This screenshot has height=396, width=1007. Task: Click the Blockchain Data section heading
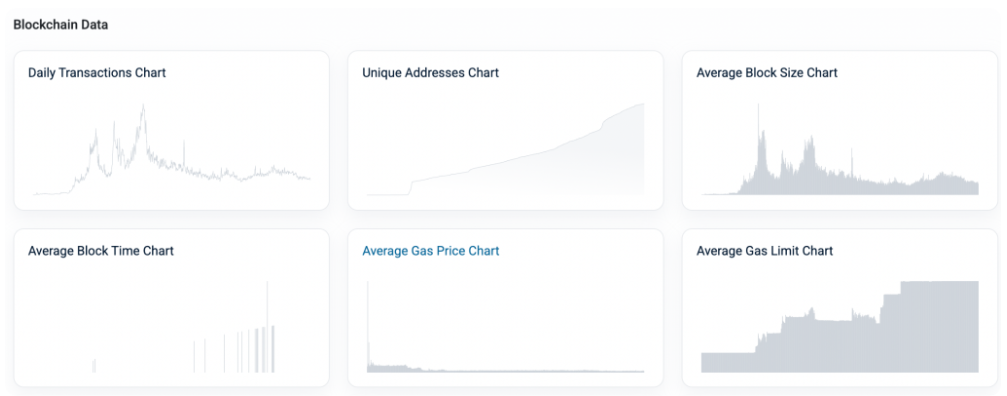pos(60,25)
